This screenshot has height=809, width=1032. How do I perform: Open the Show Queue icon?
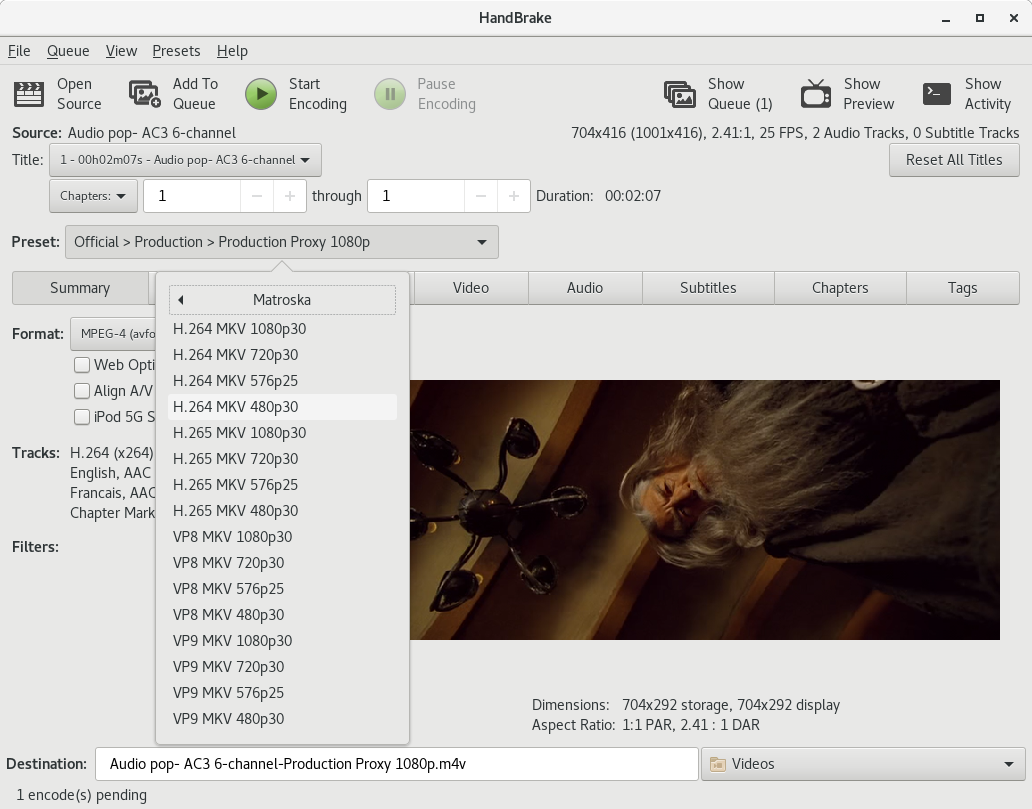click(x=680, y=94)
